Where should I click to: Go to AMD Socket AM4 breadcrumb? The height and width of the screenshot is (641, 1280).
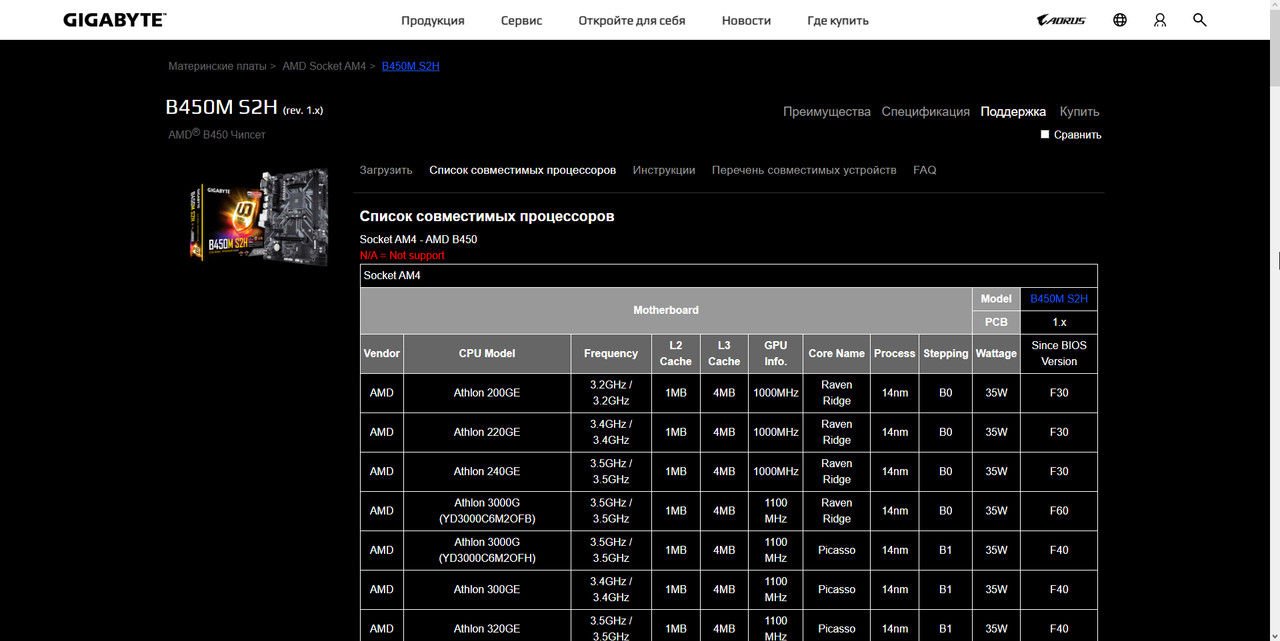324,66
